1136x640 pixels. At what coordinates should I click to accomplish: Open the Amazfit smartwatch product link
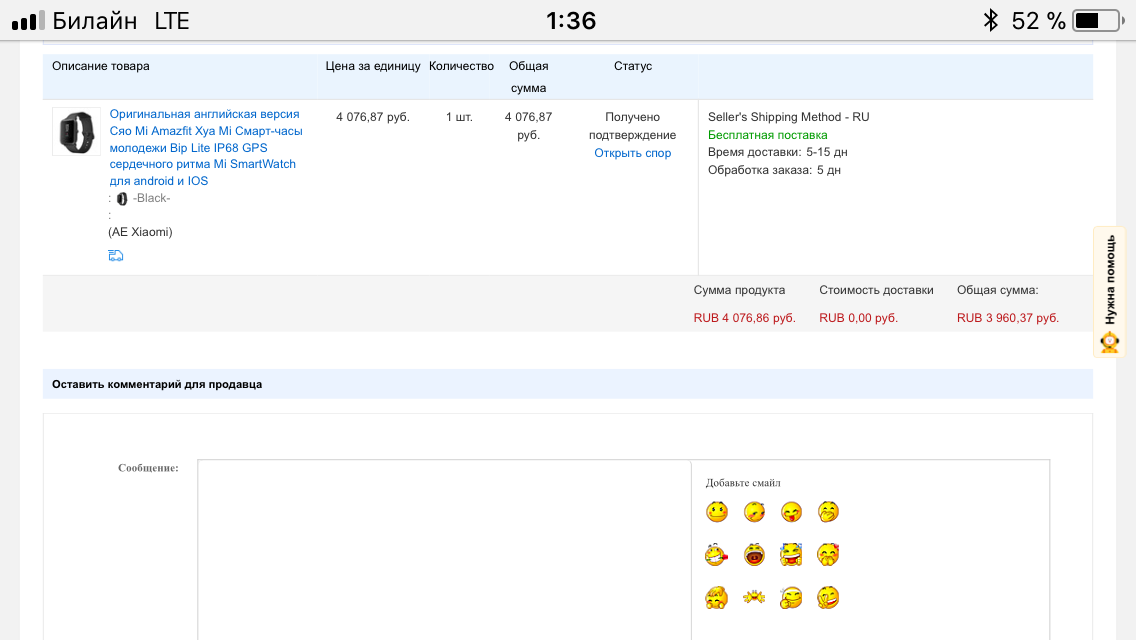[x=205, y=148]
